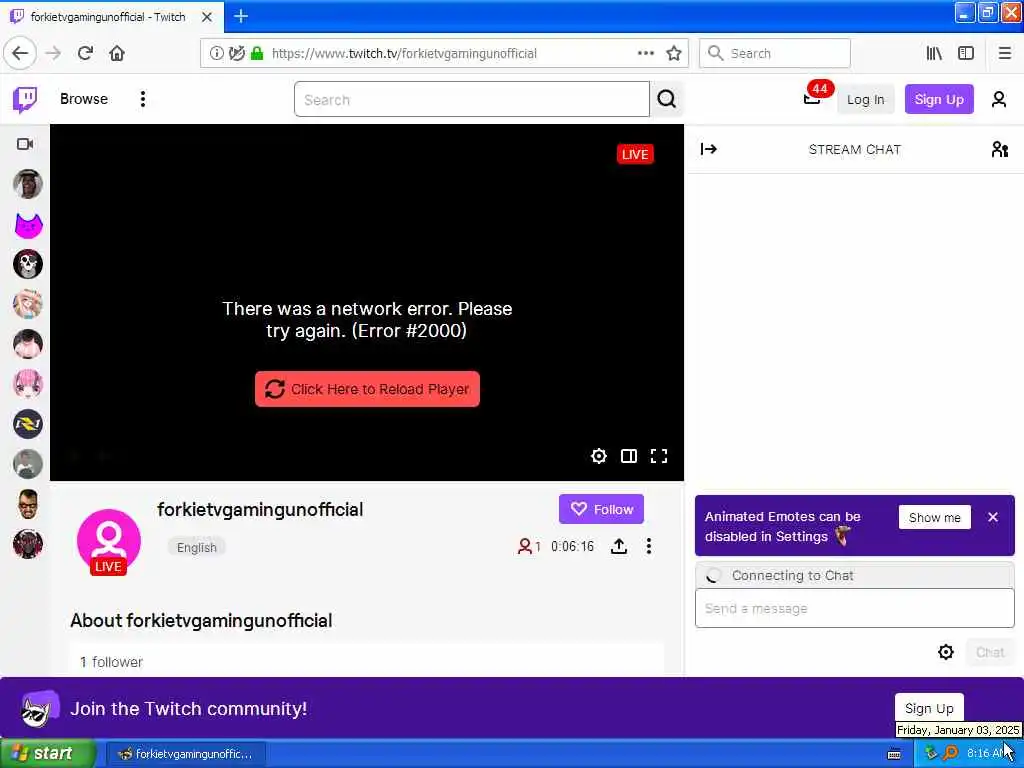This screenshot has height=768, width=1024.
Task: Click the orange magnifier tray icon
Action: pos(950,754)
